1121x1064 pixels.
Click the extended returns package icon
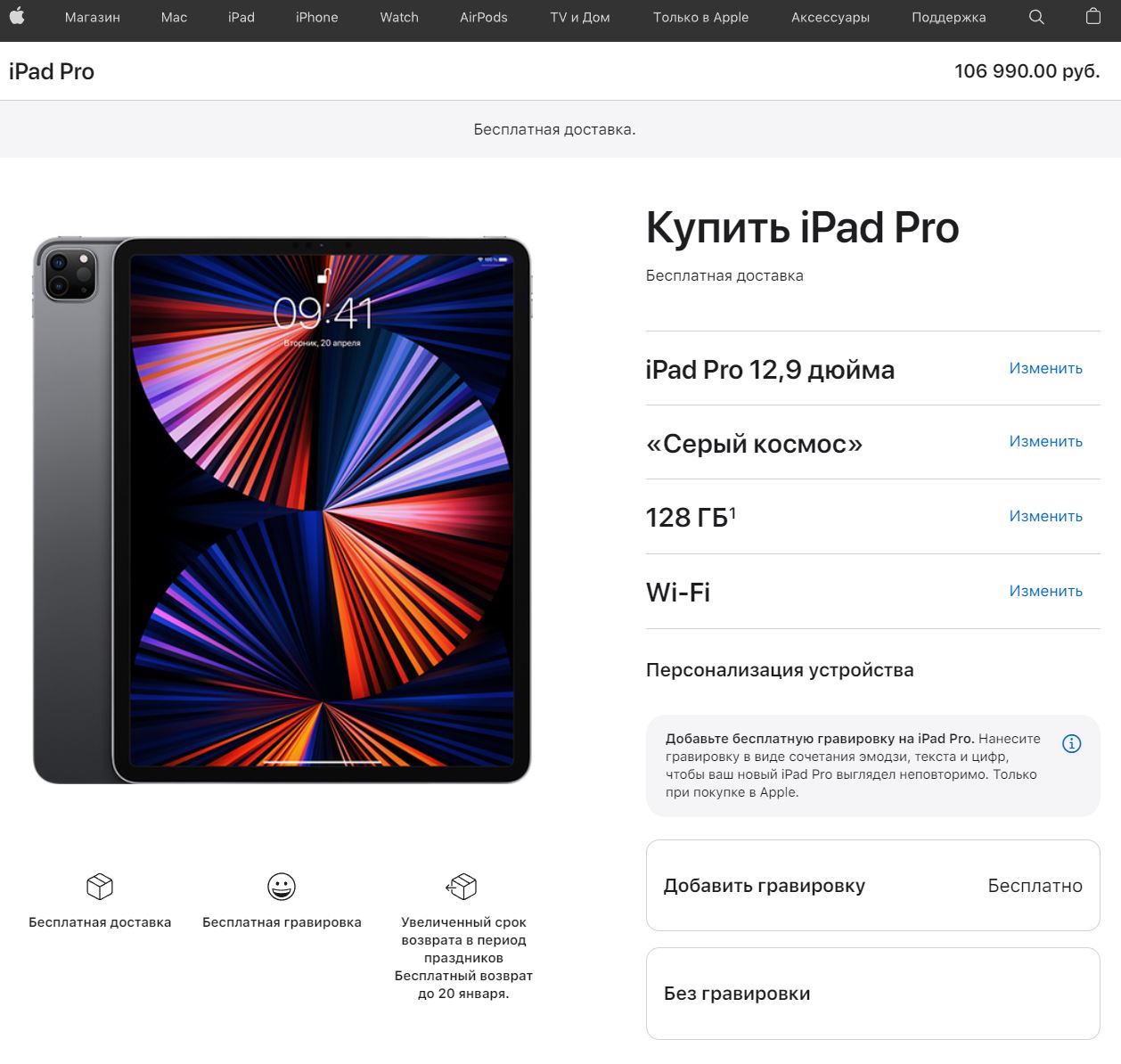coord(462,887)
